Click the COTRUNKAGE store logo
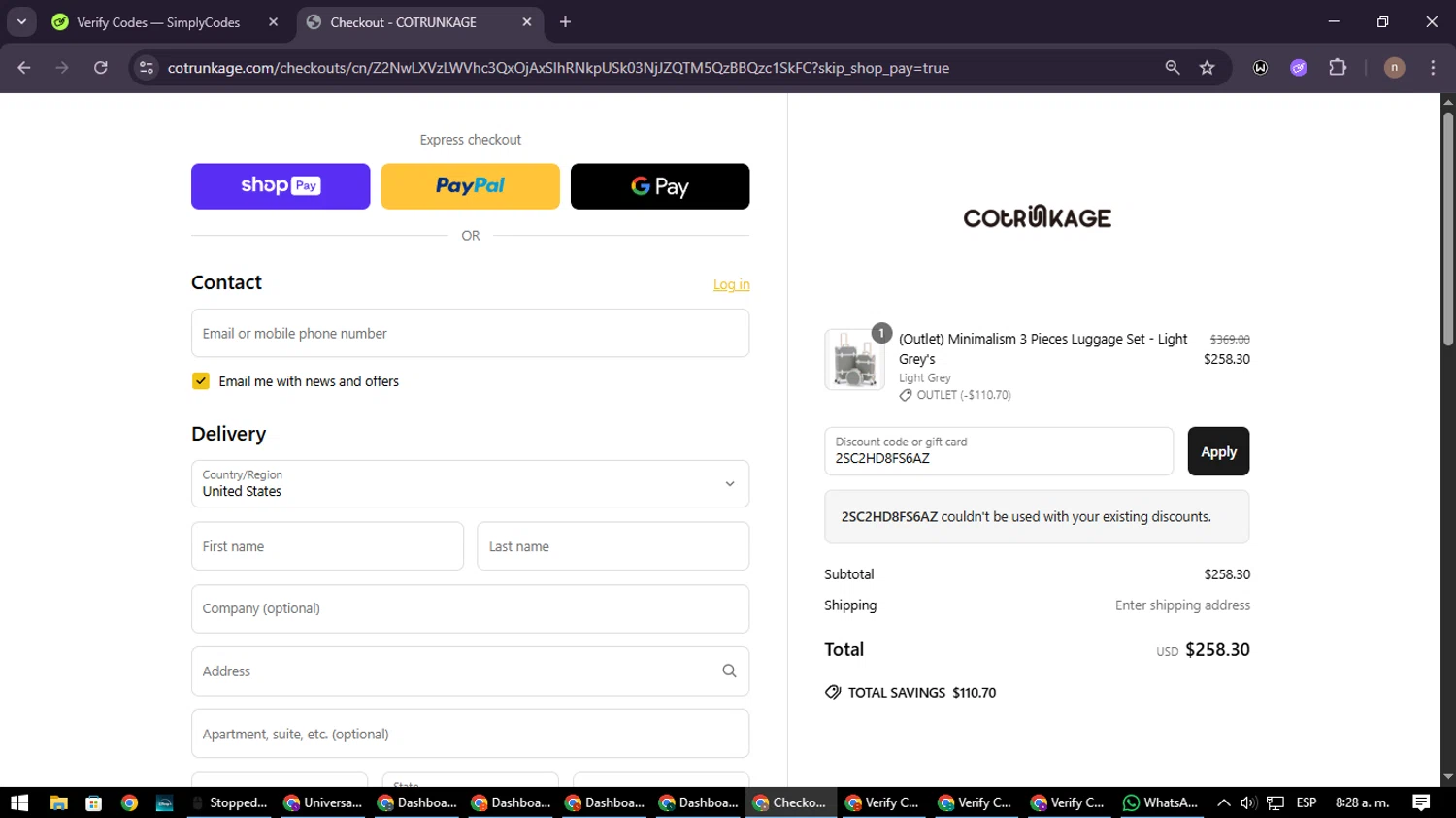1456x818 pixels. click(x=1037, y=216)
